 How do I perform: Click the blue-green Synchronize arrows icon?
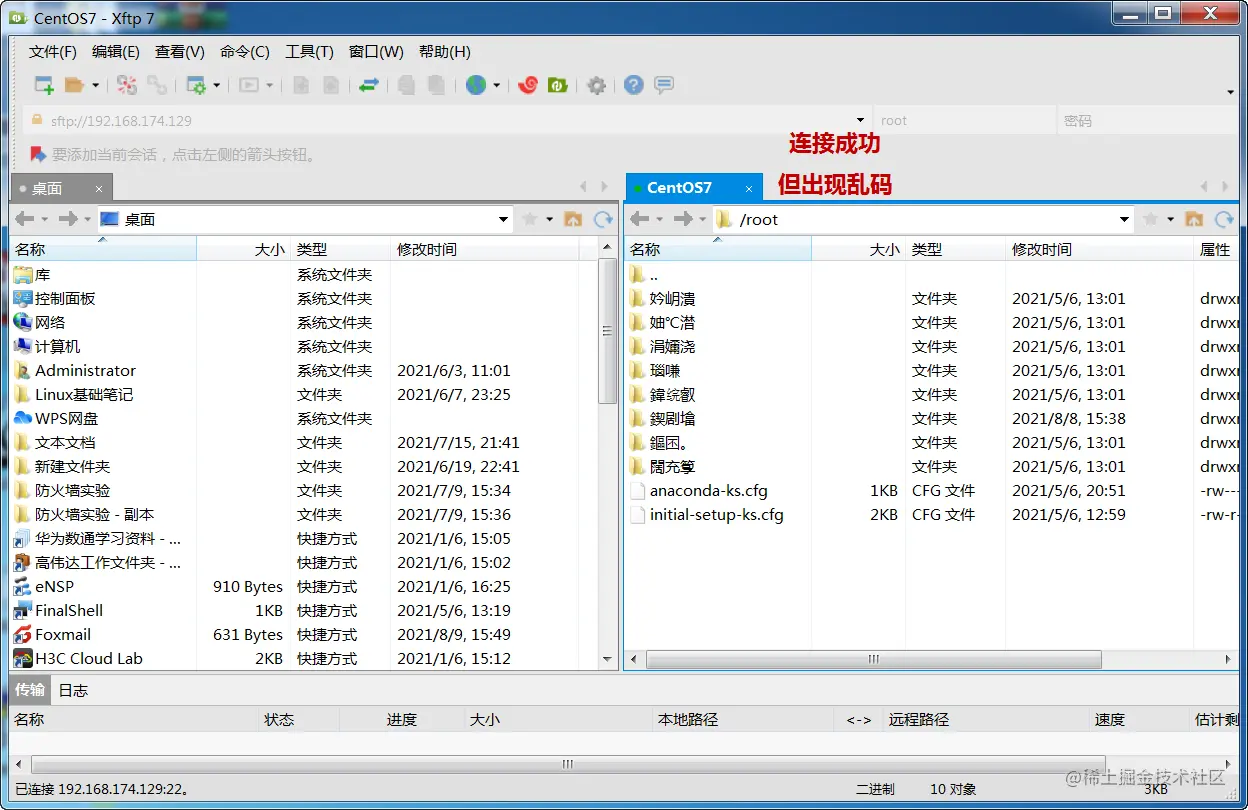click(369, 85)
